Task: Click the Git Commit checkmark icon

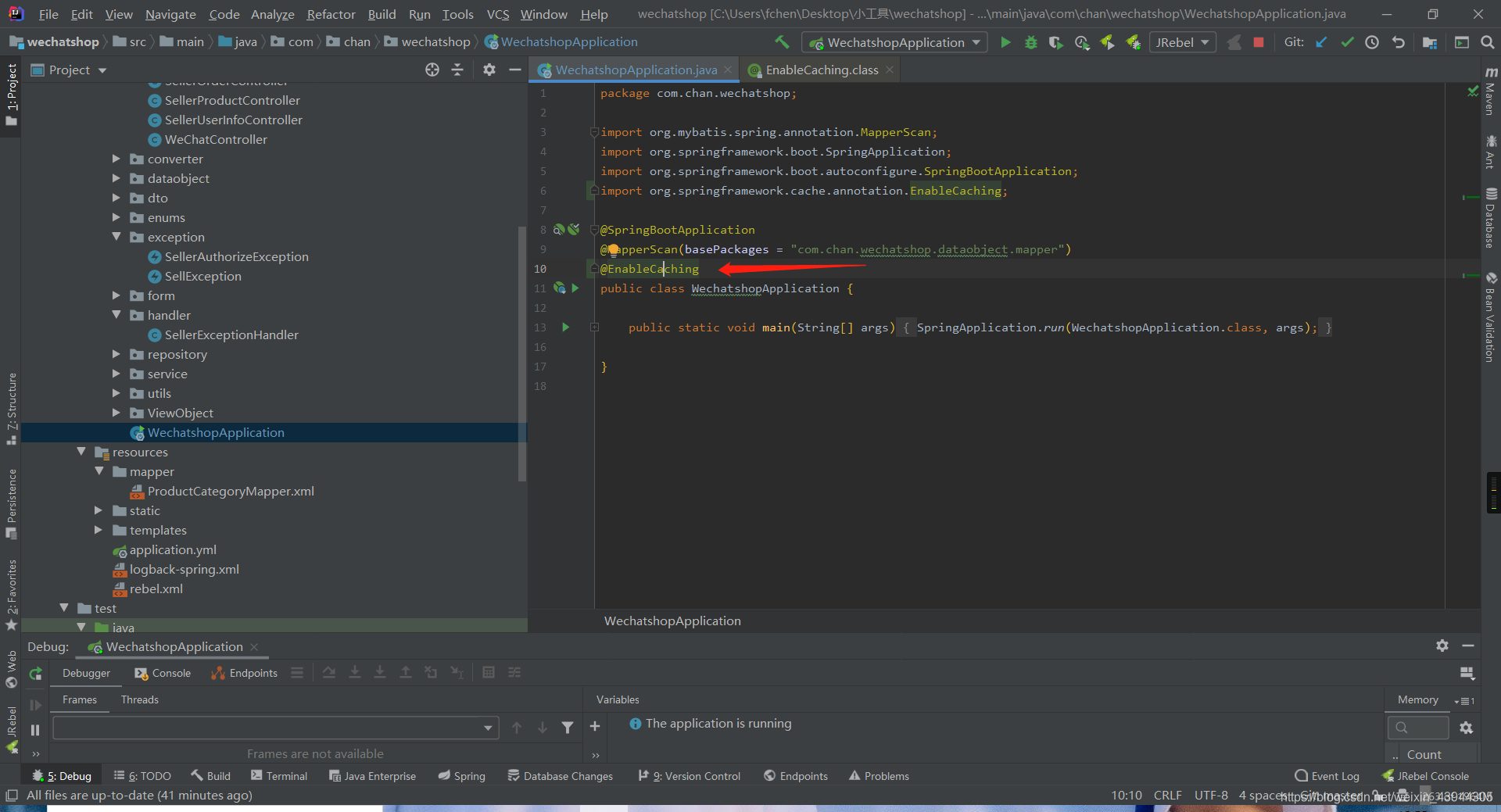Action: [x=1347, y=42]
